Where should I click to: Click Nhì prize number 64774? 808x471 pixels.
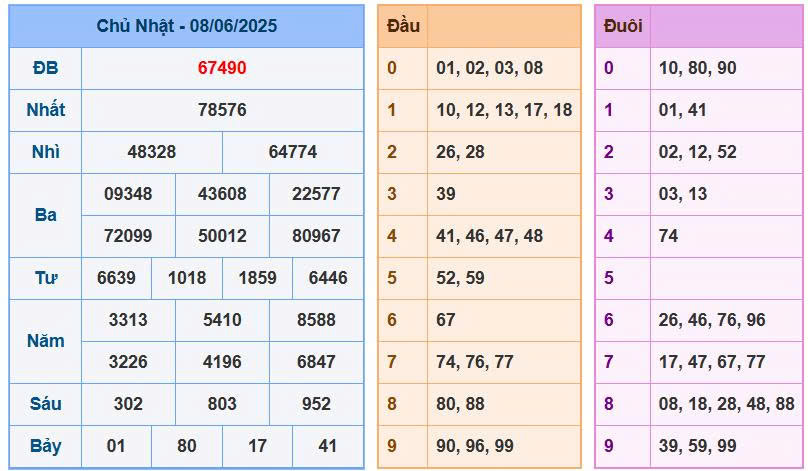pos(293,152)
